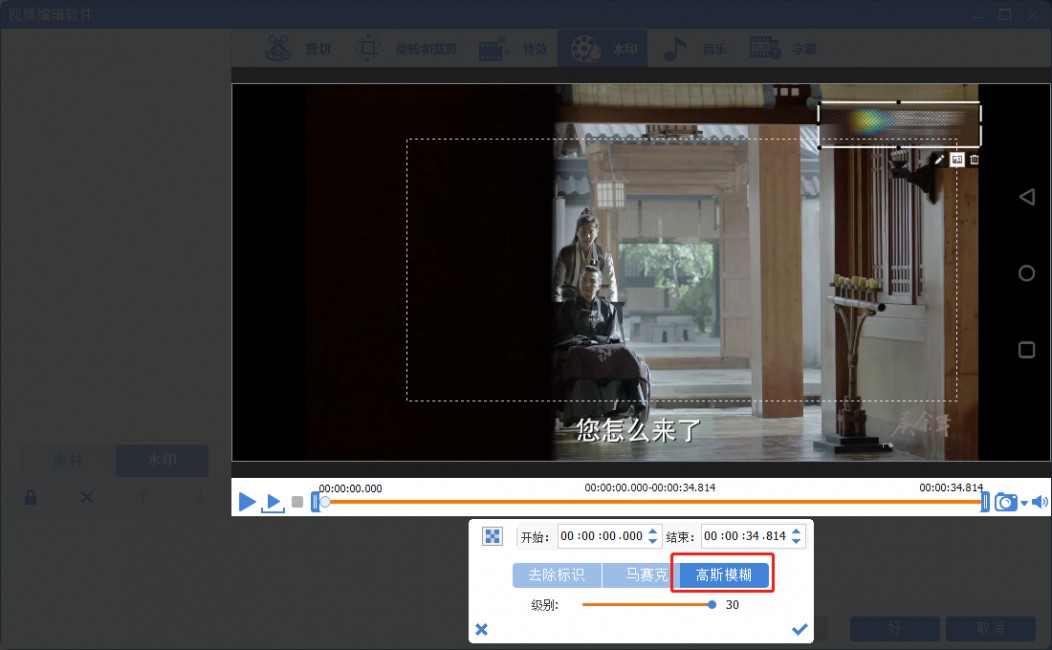Click the image icon under the watermark box
The image size is (1052, 650).
click(957, 160)
